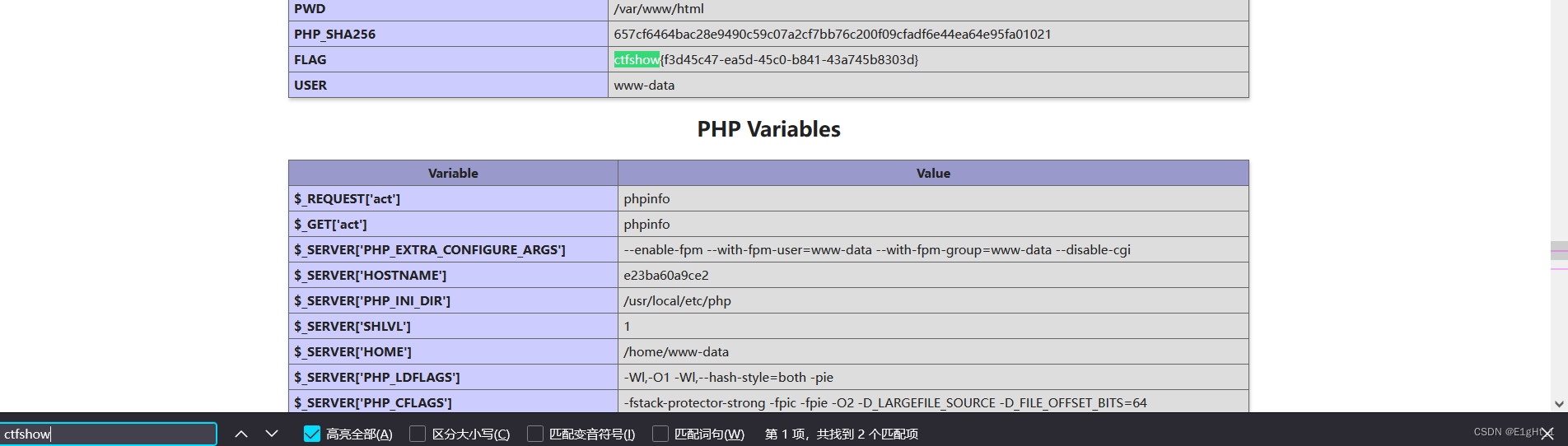Viewport: 1568px width, 446px height.
Task: Click the -Wl,-O1 LDFLAGS value
Action: (729, 377)
